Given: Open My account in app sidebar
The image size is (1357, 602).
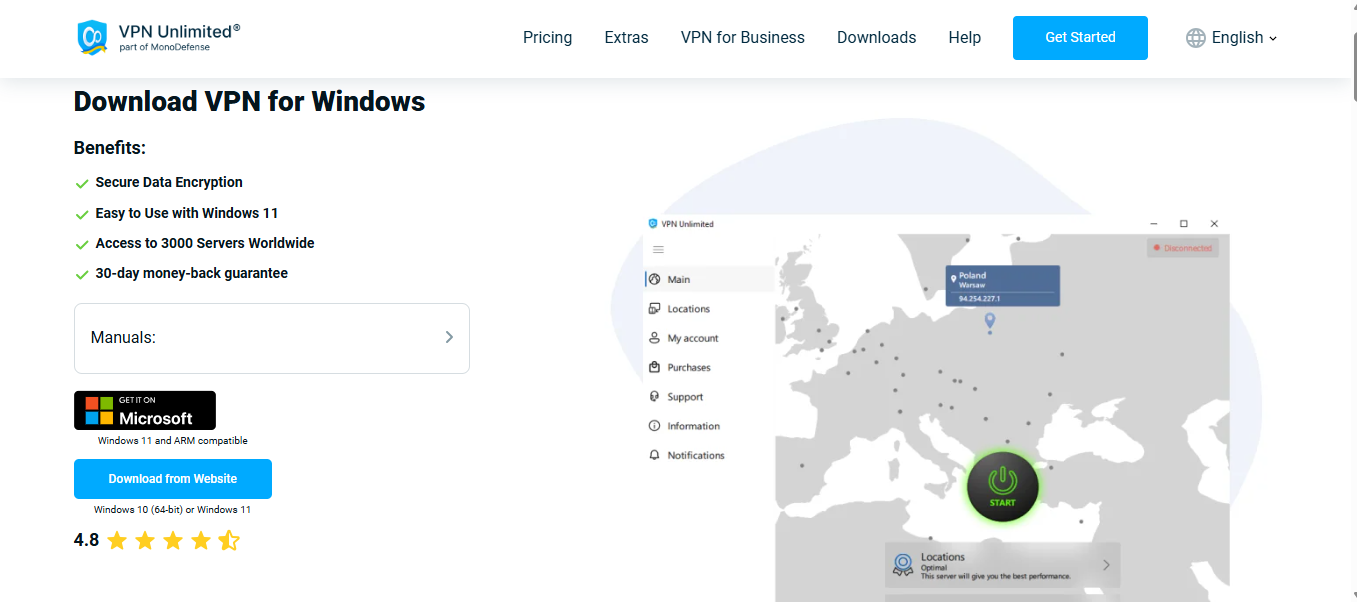Looking at the screenshot, I should click(x=692, y=338).
